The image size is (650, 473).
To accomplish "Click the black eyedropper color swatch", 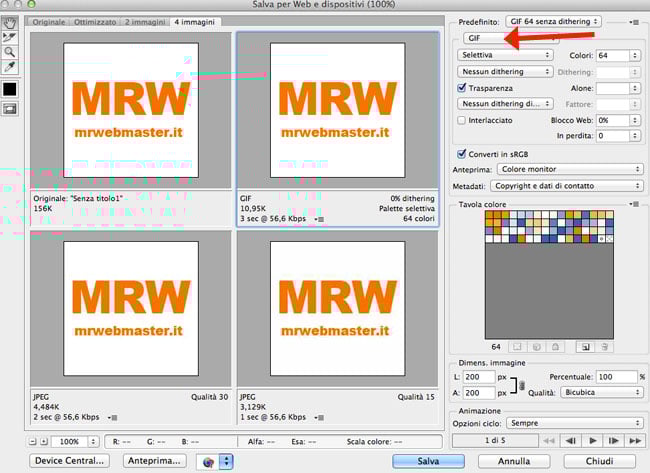I will [10, 89].
